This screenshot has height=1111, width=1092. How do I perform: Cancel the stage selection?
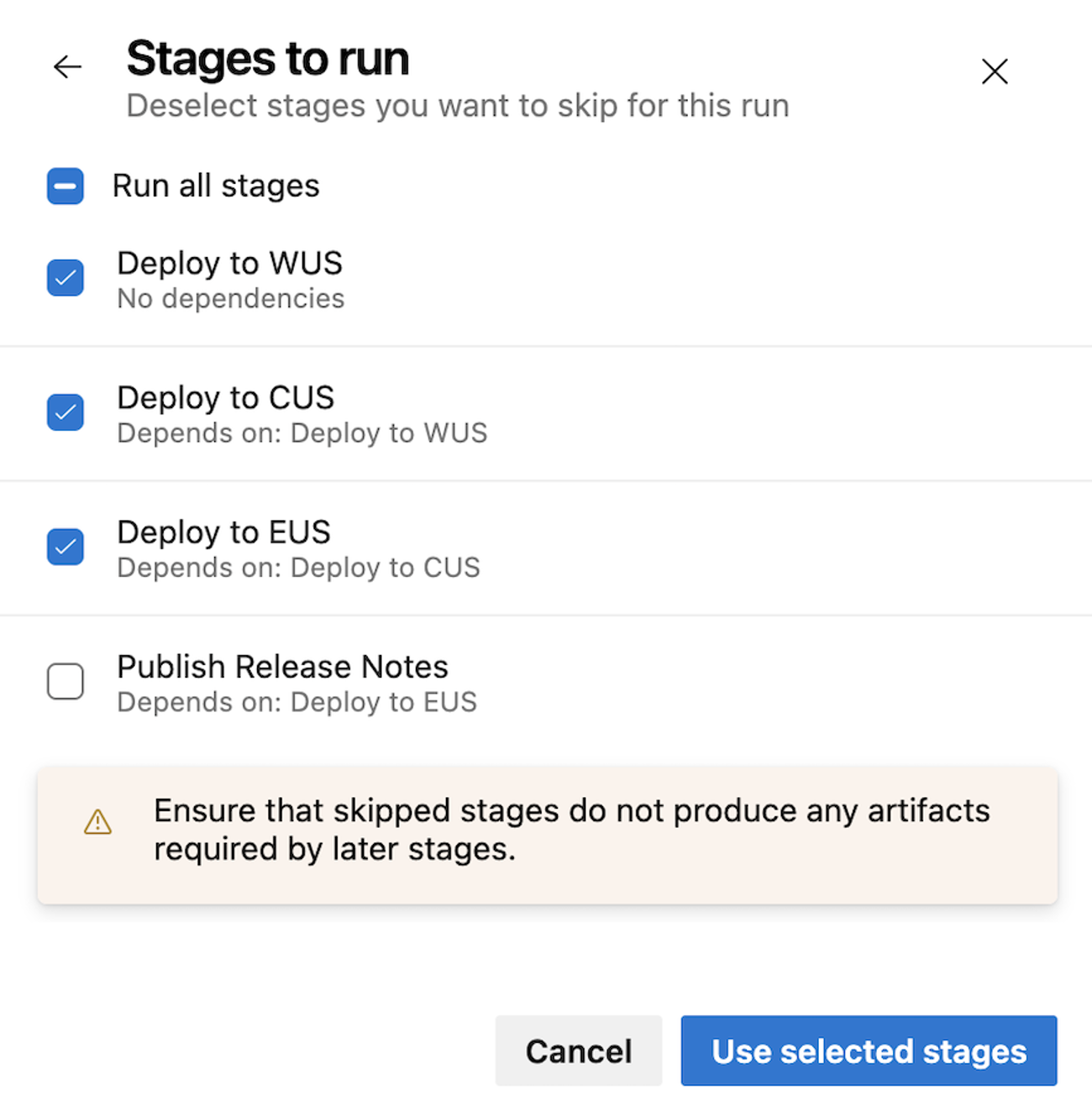tap(578, 1051)
